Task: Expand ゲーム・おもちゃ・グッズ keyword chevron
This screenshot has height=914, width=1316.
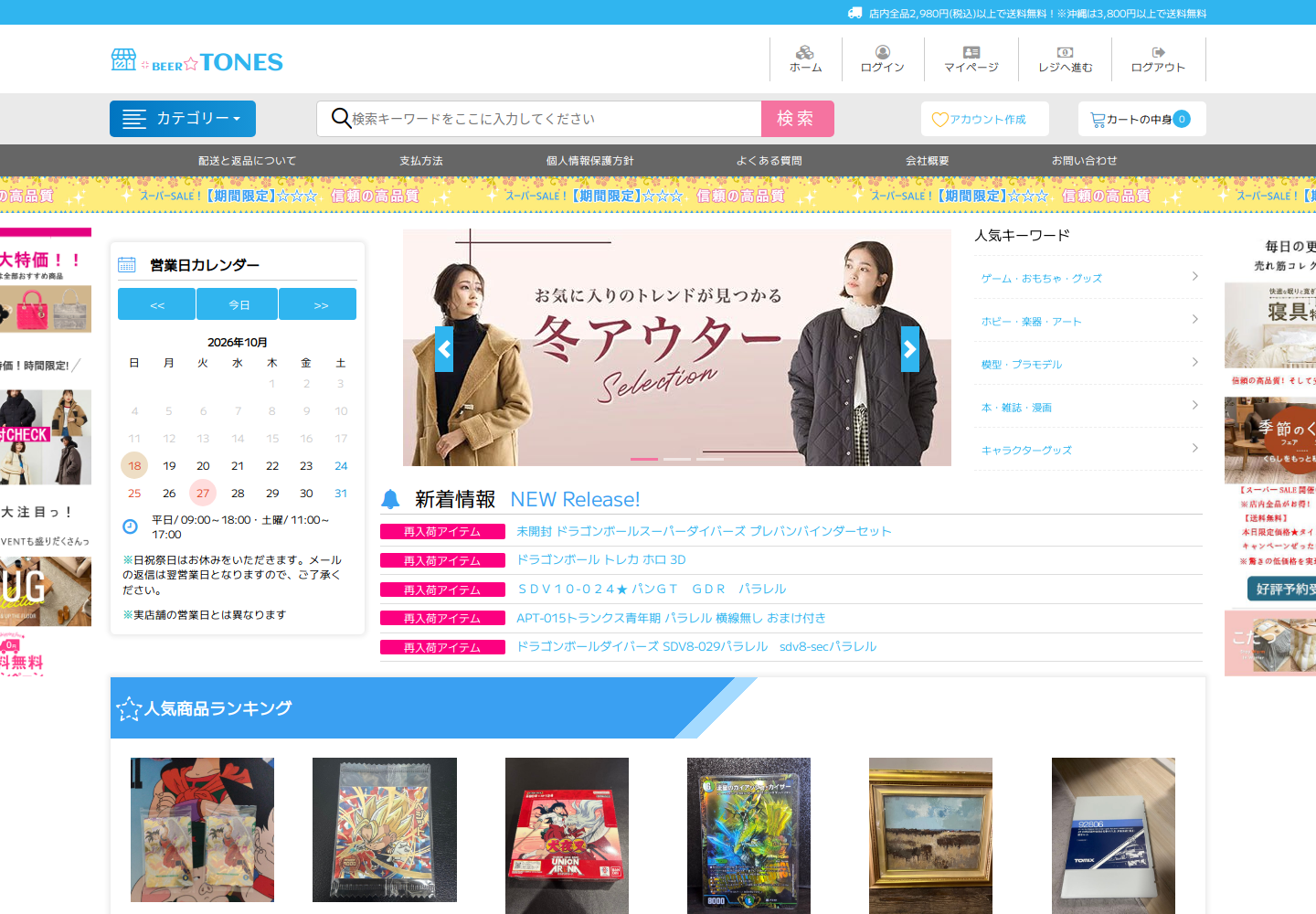Action: pyautogui.click(x=1194, y=276)
